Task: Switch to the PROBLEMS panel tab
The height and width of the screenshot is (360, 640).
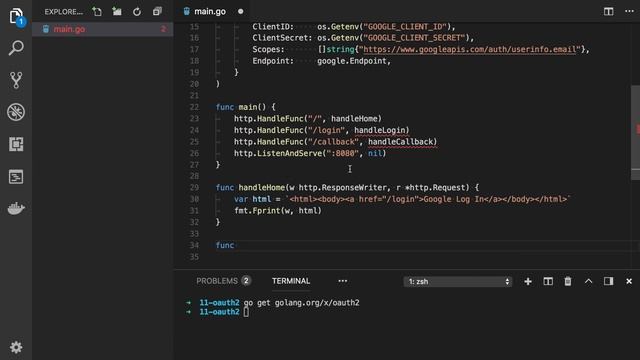Action: click(x=217, y=281)
